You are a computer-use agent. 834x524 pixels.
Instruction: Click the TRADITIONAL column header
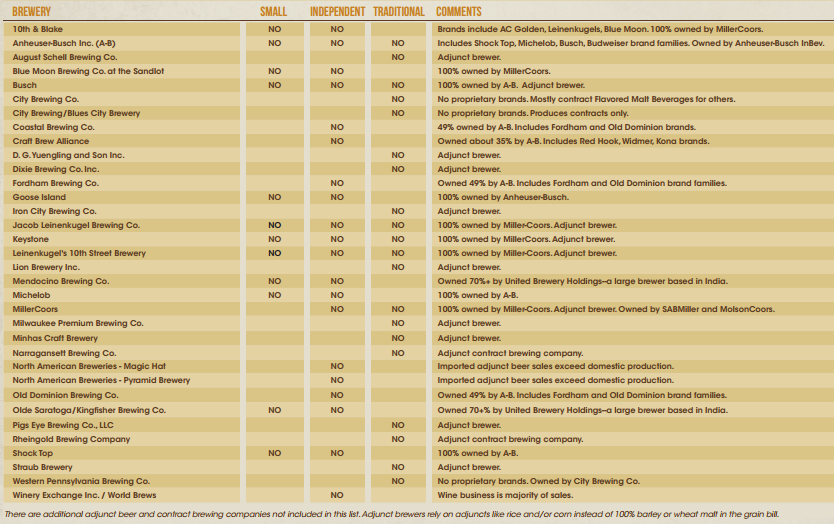(x=398, y=12)
